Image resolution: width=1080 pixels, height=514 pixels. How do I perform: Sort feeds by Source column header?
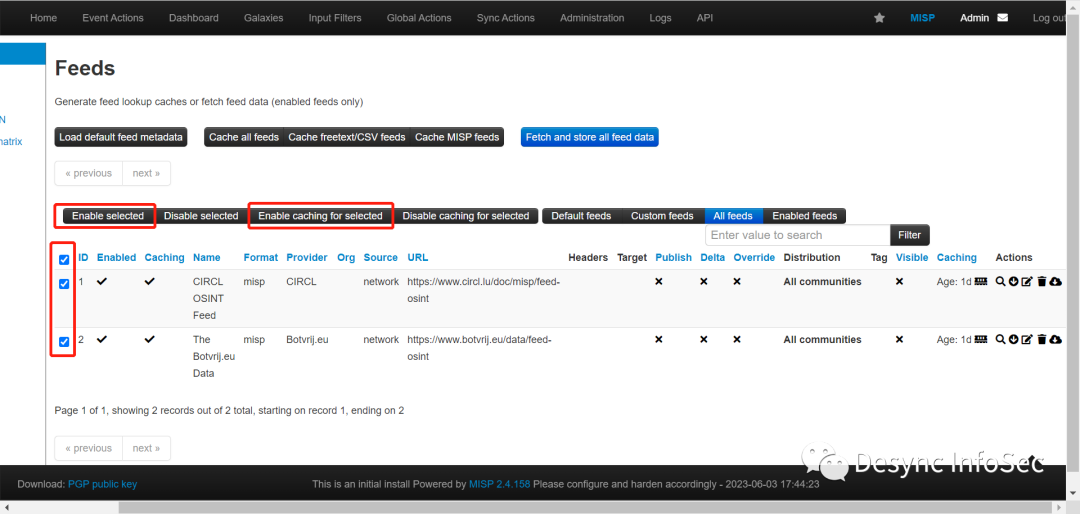point(380,257)
